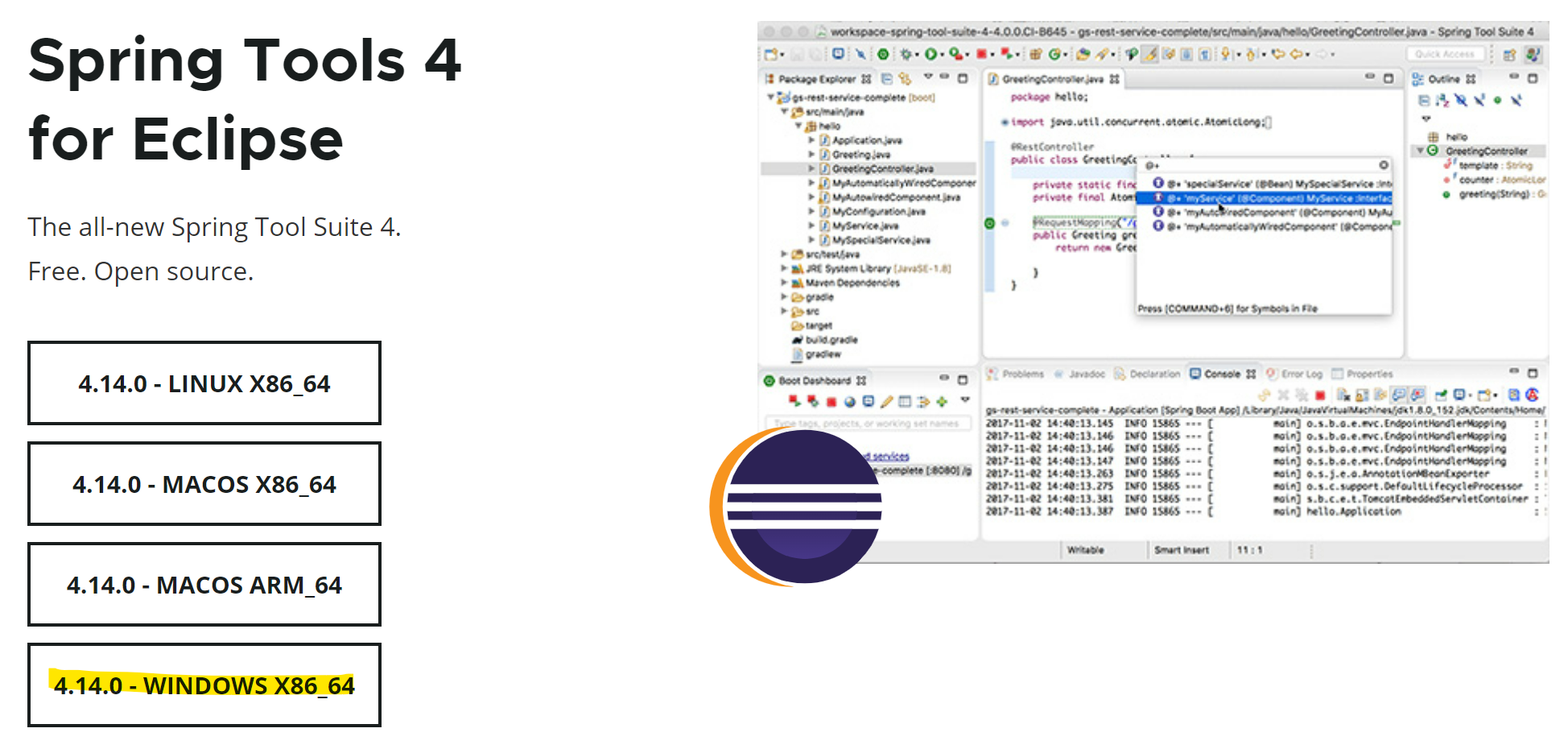Click Open Console icon in Boot Dashboard
Viewport: 1568px width, 749px height.
[868, 401]
